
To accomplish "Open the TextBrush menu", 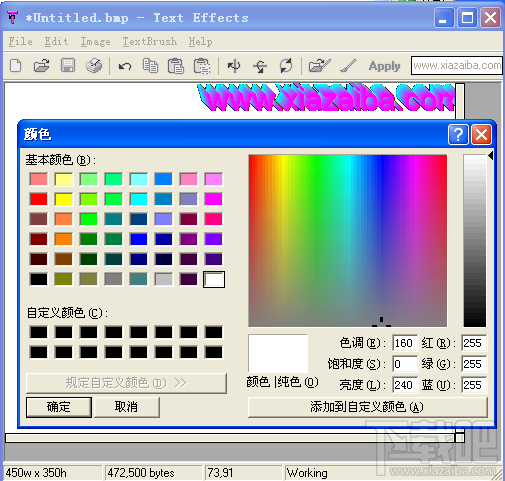I will coord(149,42).
